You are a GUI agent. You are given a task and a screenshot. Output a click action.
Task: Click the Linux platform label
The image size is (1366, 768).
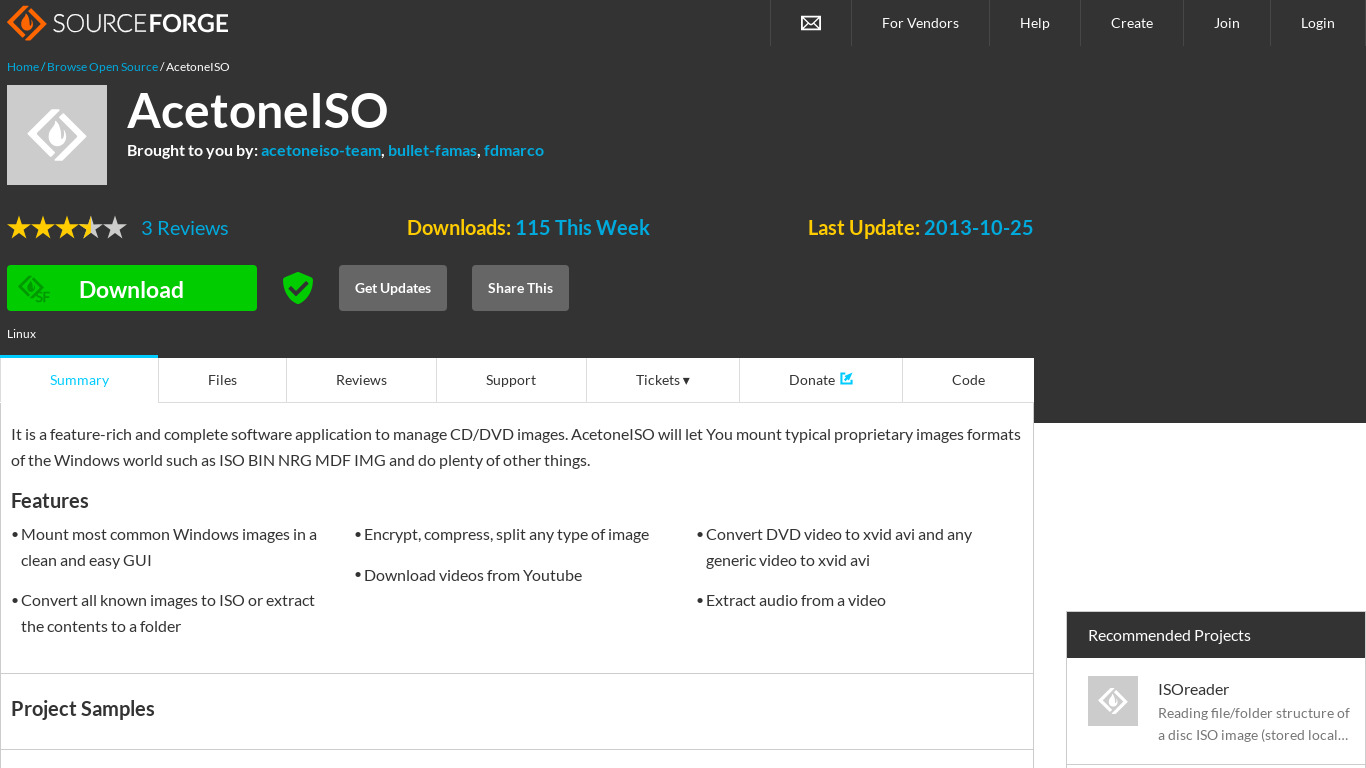(21, 334)
